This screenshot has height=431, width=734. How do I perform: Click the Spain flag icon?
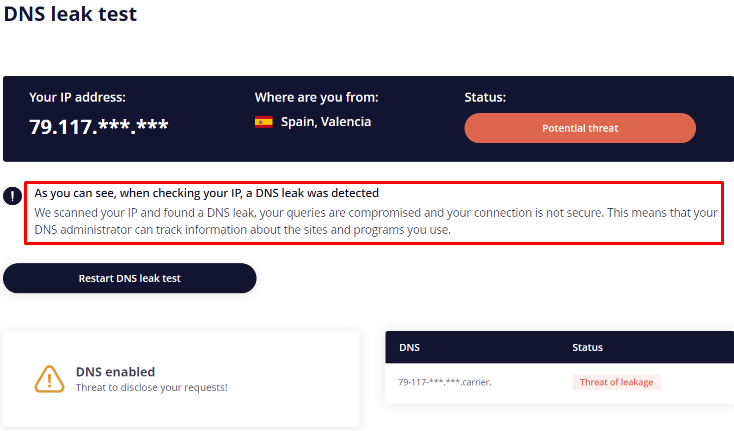tap(264, 122)
